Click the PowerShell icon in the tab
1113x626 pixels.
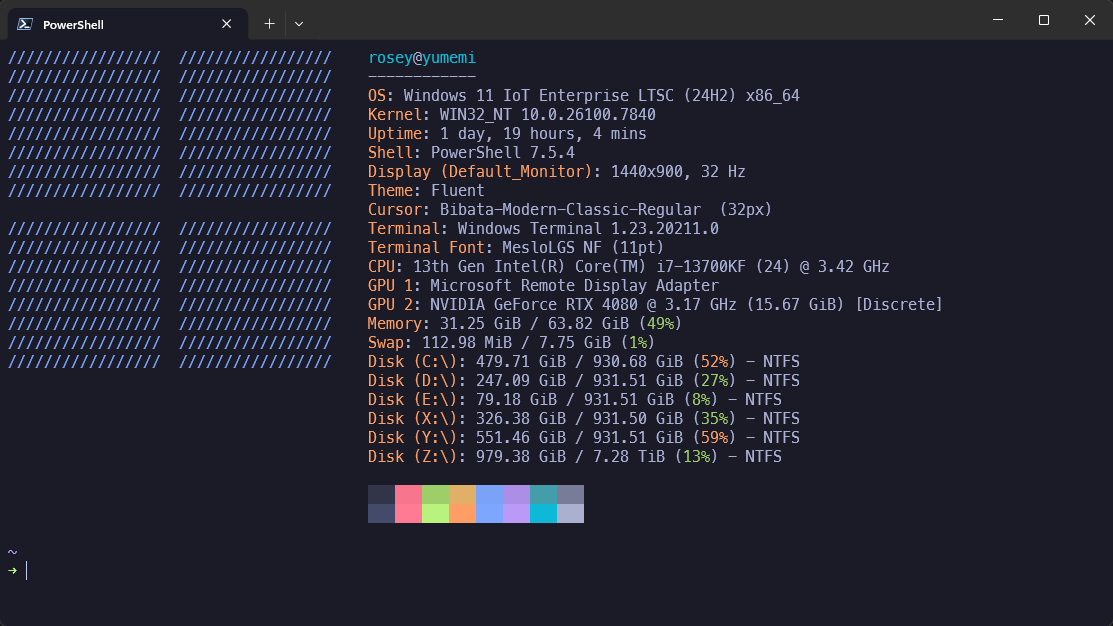(25, 24)
